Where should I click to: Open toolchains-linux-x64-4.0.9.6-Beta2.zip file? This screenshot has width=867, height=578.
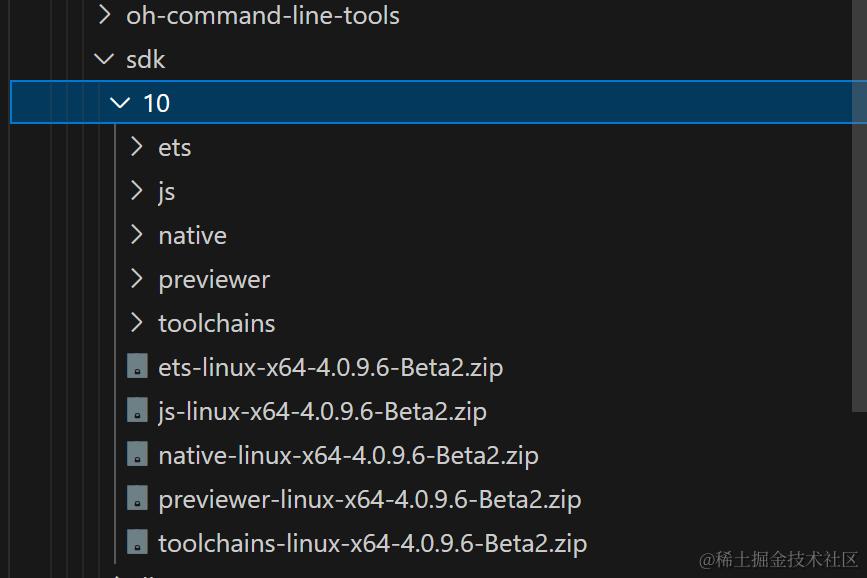(372, 543)
